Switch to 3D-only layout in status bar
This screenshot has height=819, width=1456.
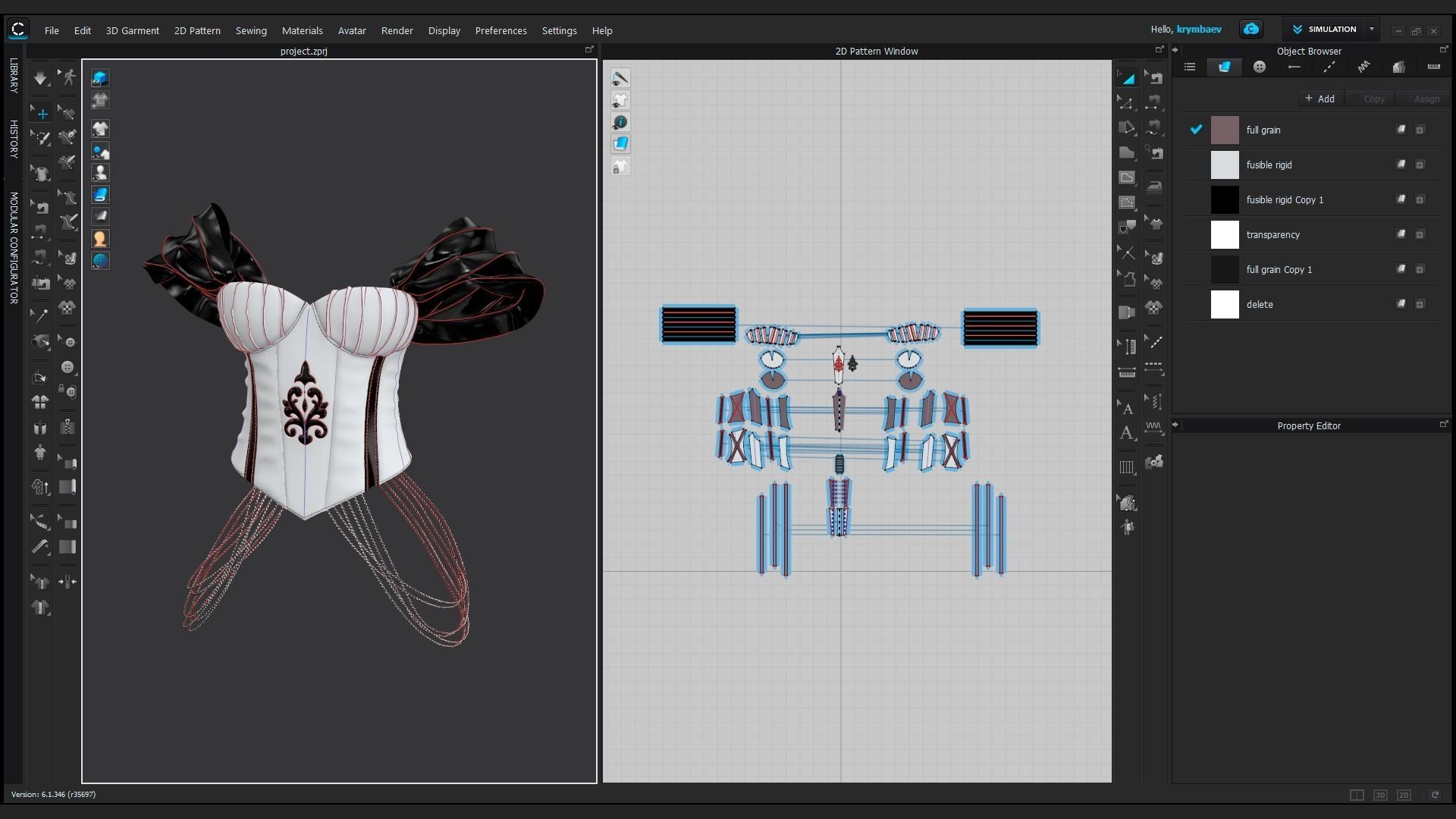[x=1380, y=795]
